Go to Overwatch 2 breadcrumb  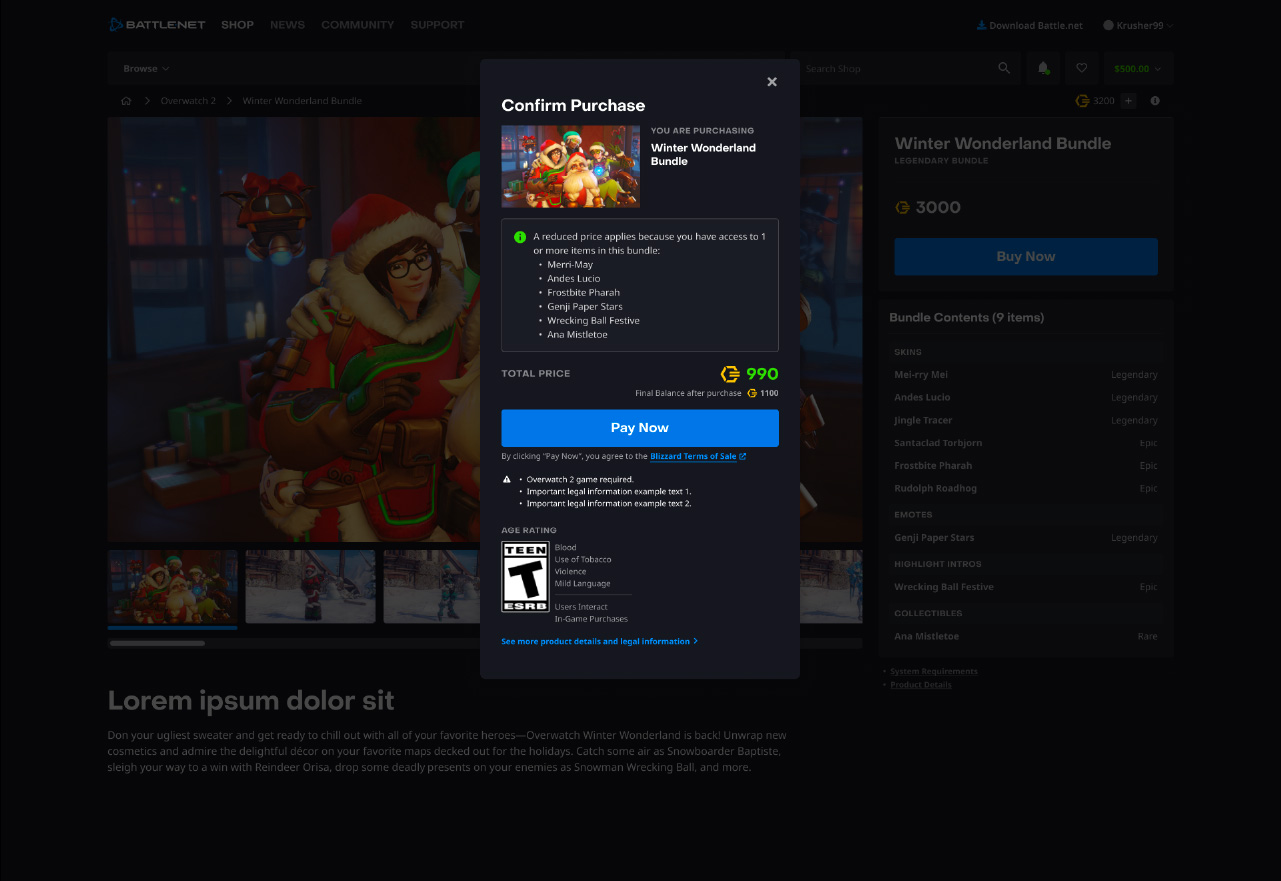(188, 101)
